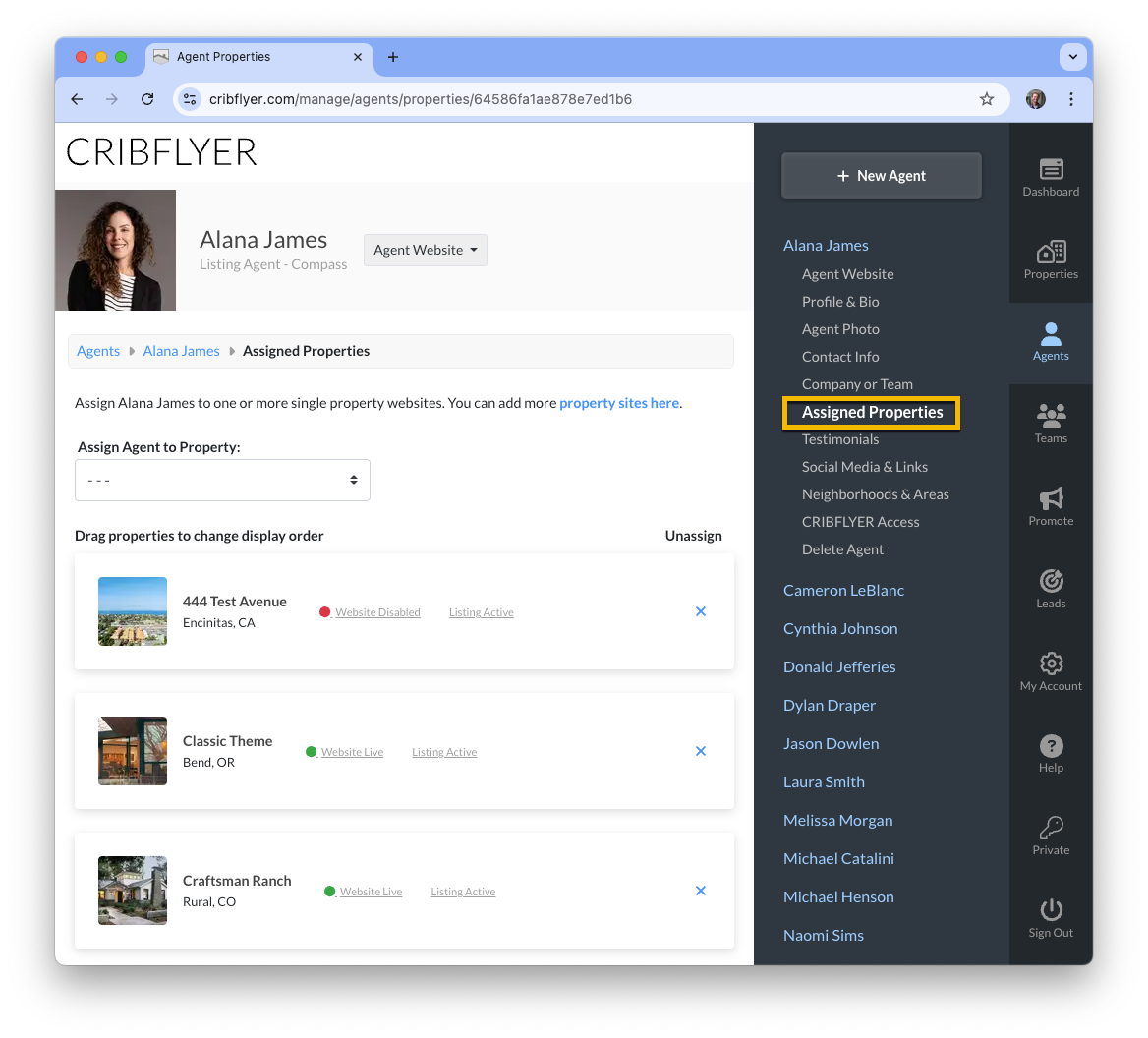
Task: Select agent Michael Catalini
Action: [839, 859]
